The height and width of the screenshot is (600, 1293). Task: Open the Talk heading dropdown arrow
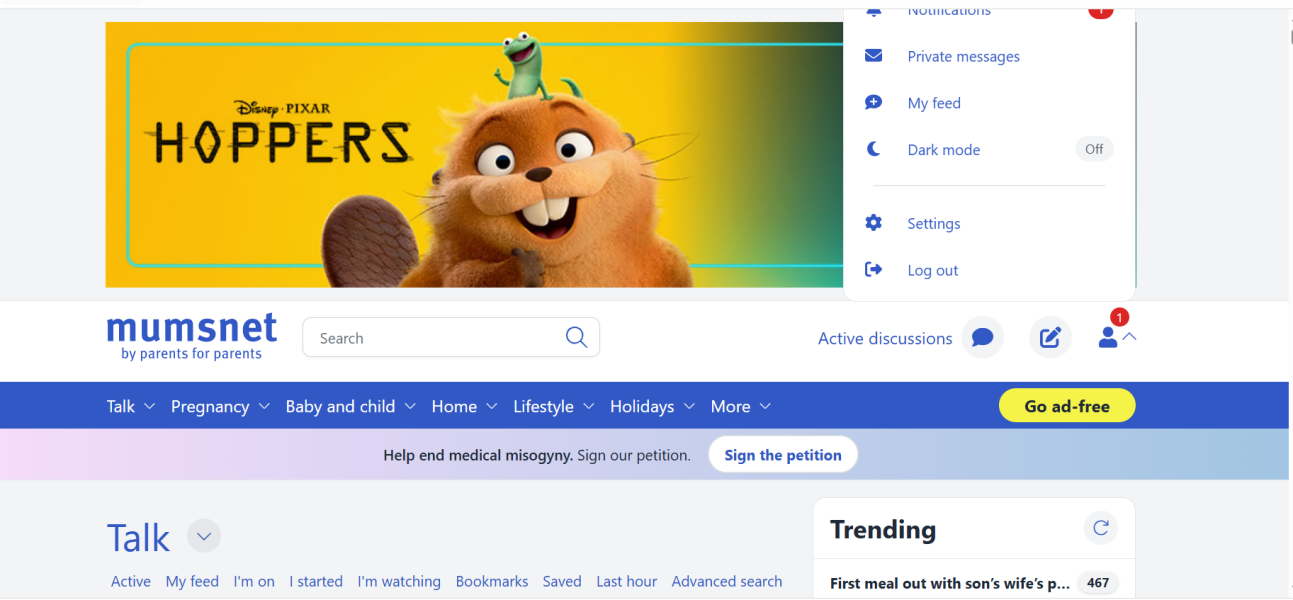pos(204,536)
